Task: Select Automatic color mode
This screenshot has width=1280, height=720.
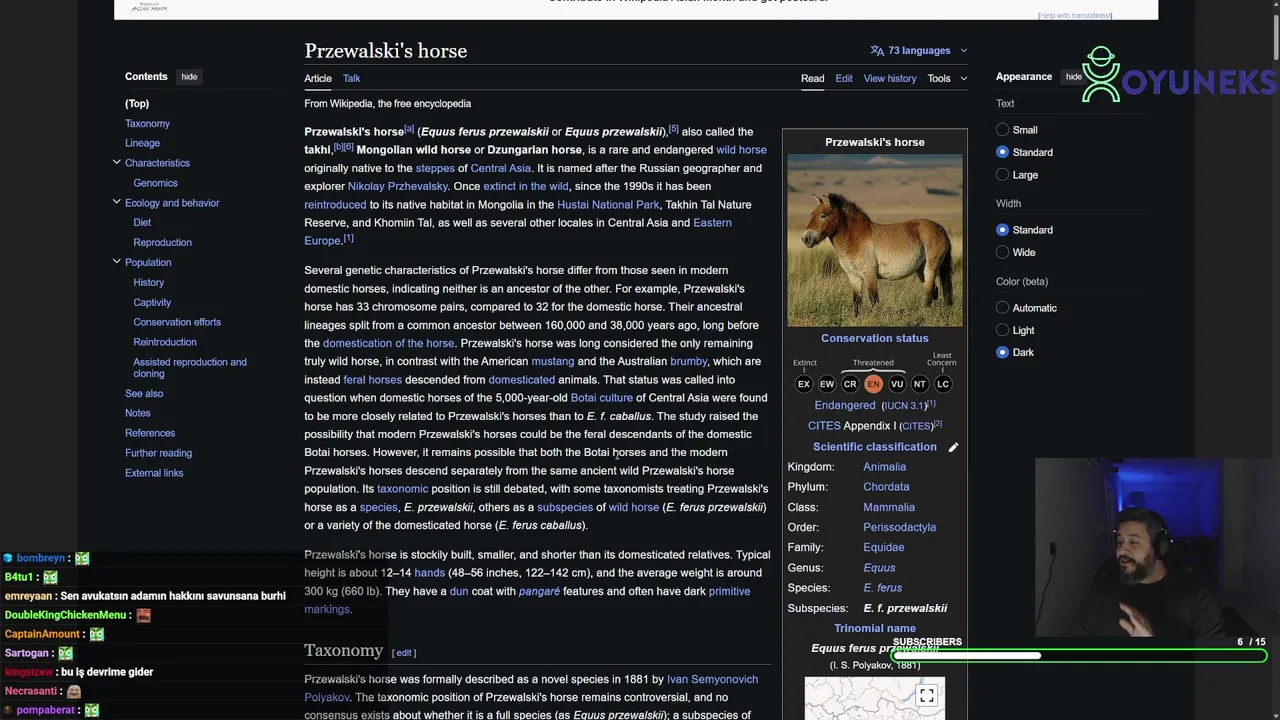Action: (1003, 308)
